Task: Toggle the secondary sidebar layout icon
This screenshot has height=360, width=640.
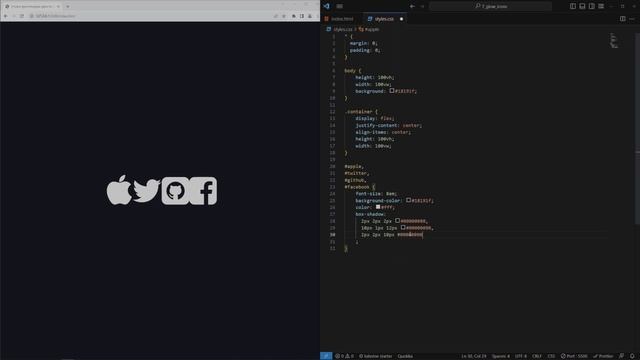Action: [x=592, y=6]
